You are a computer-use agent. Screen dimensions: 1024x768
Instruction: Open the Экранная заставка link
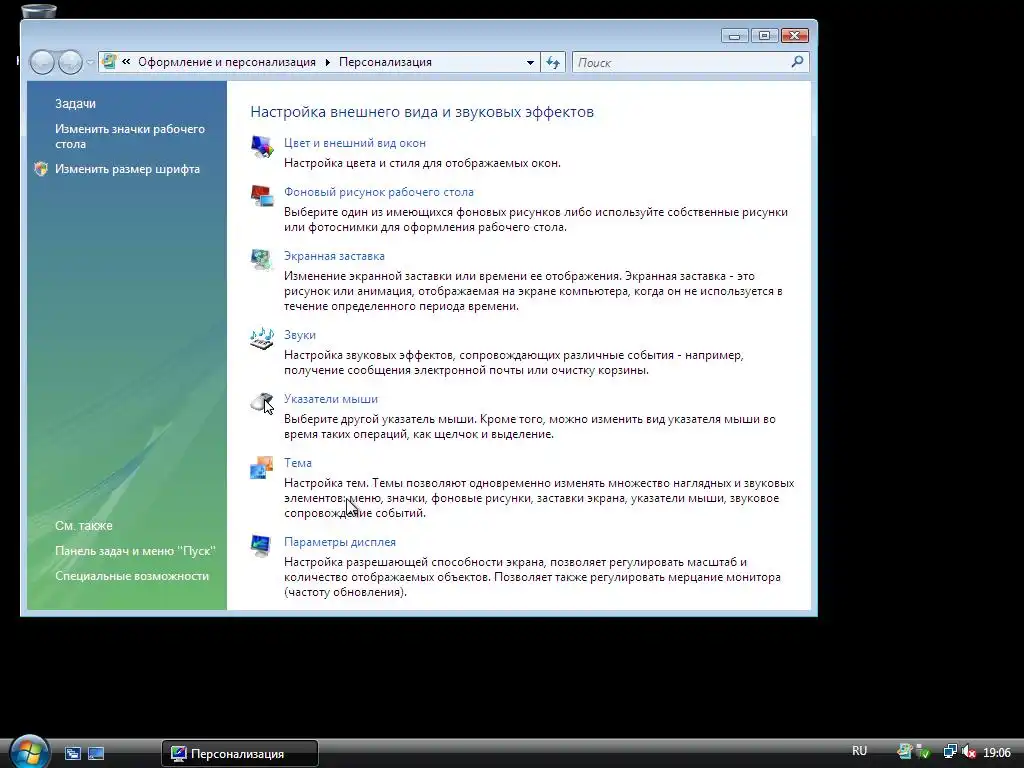[x=334, y=256]
